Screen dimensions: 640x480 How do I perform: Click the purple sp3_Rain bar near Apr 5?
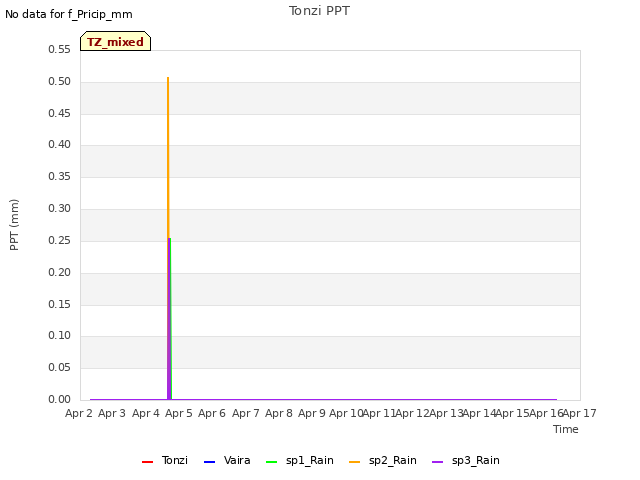tap(169, 318)
